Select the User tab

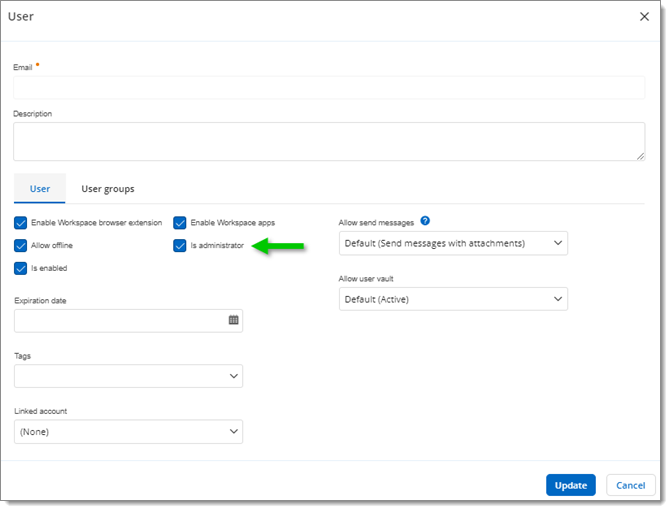(x=40, y=188)
